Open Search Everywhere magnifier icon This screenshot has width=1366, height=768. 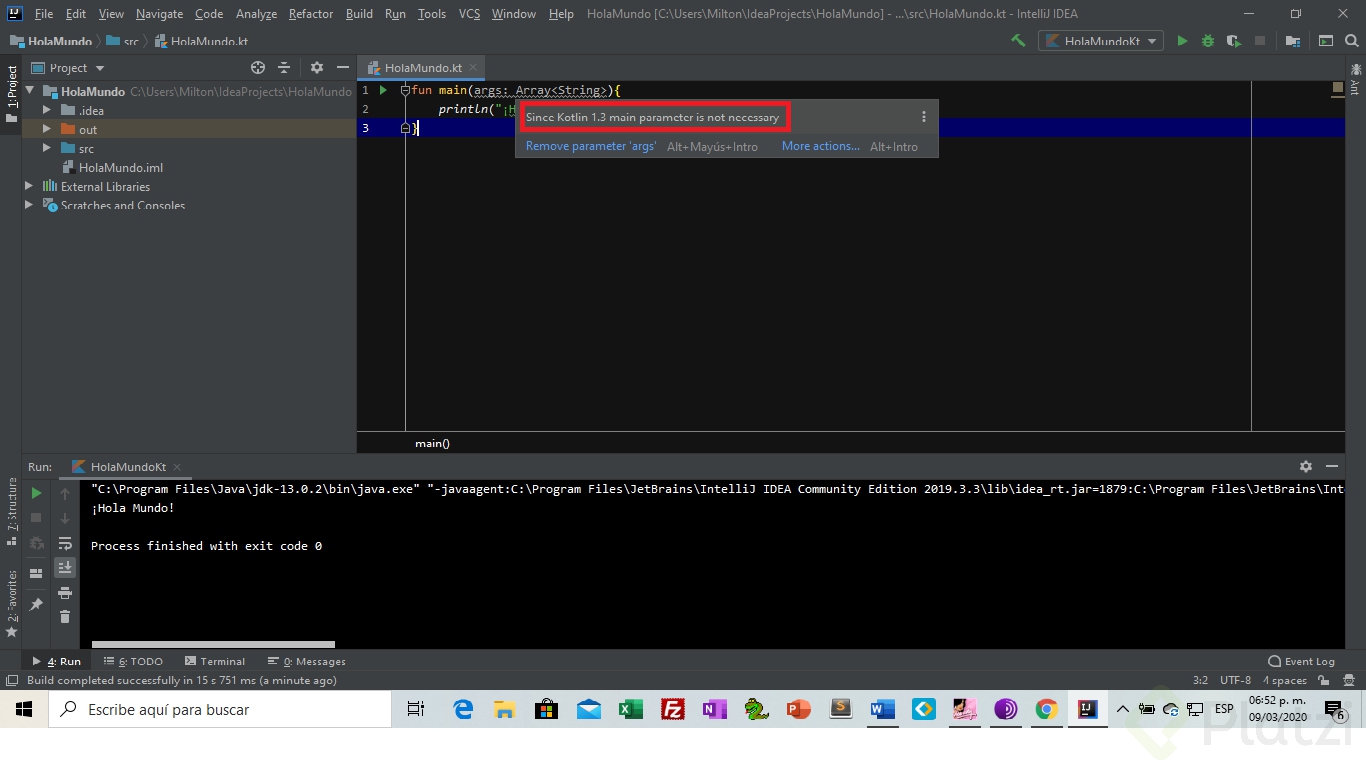(x=1353, y=41)
